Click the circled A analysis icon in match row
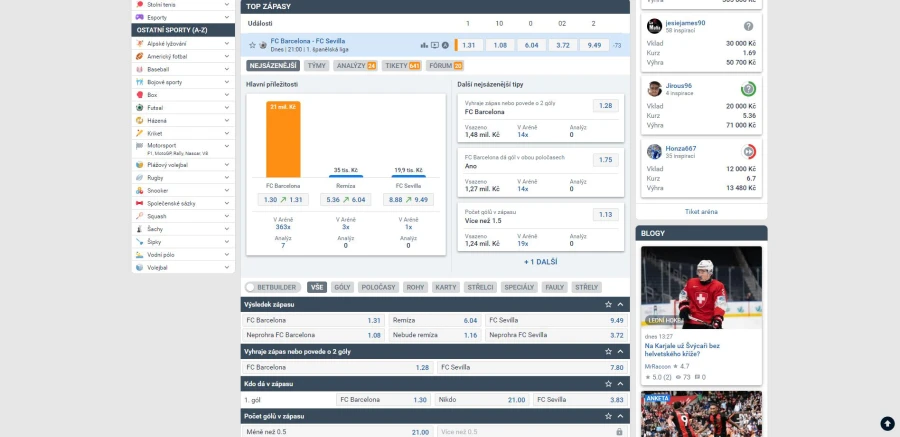 point(445,45)
